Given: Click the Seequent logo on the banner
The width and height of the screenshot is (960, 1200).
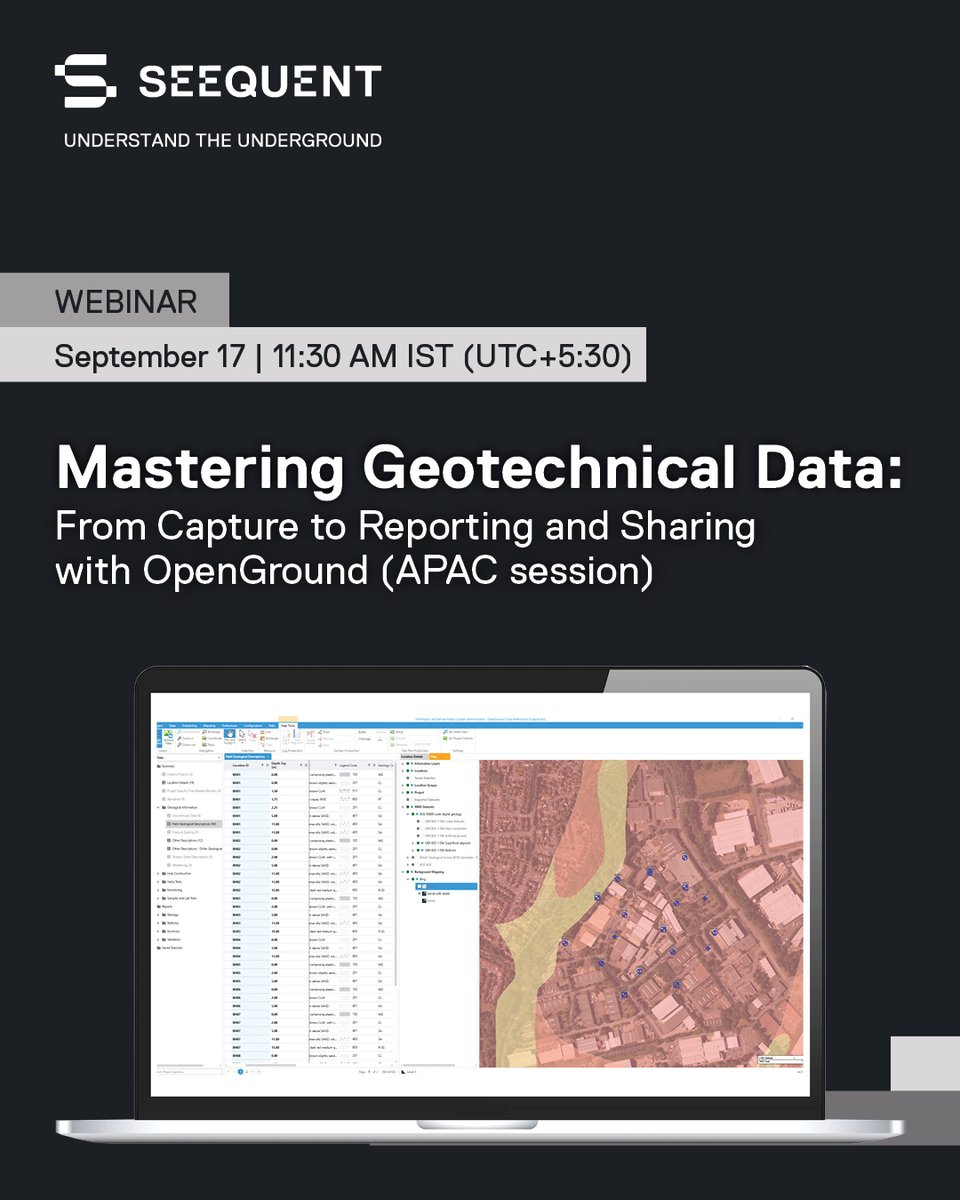Looking at the screenshot, I should (x=218, y=81).
